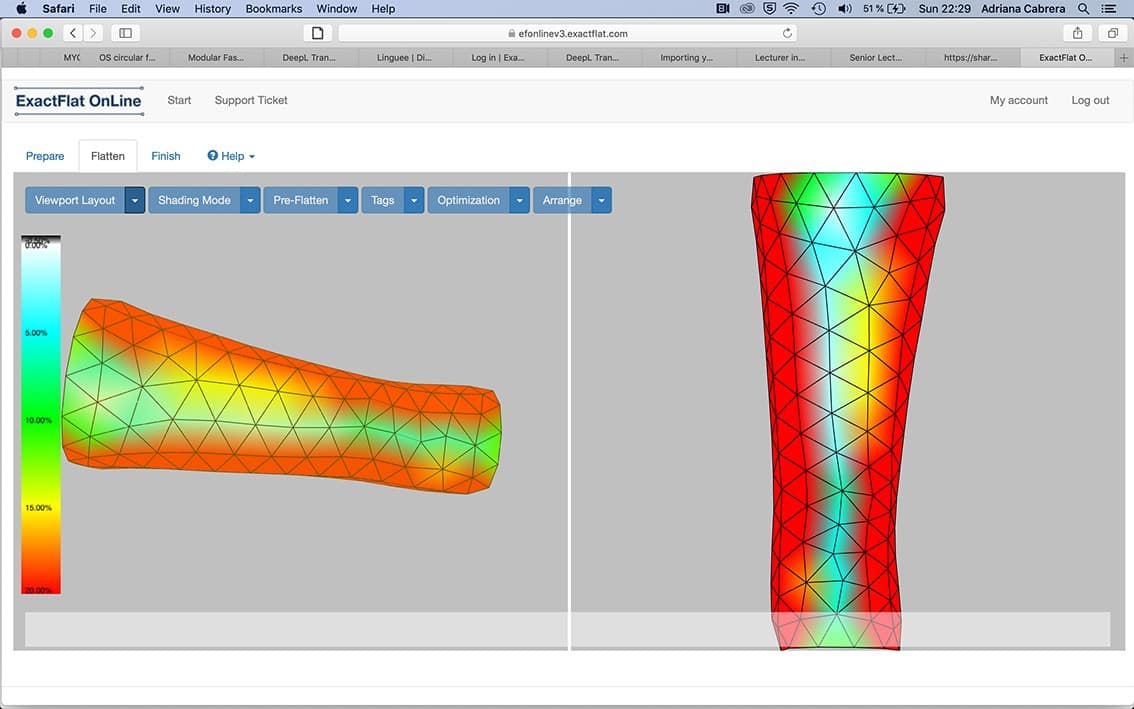Reload the page with the refresh icon
Image resolution: width=1134 pixels, height=709 pixels.
[x=787, y=33]
